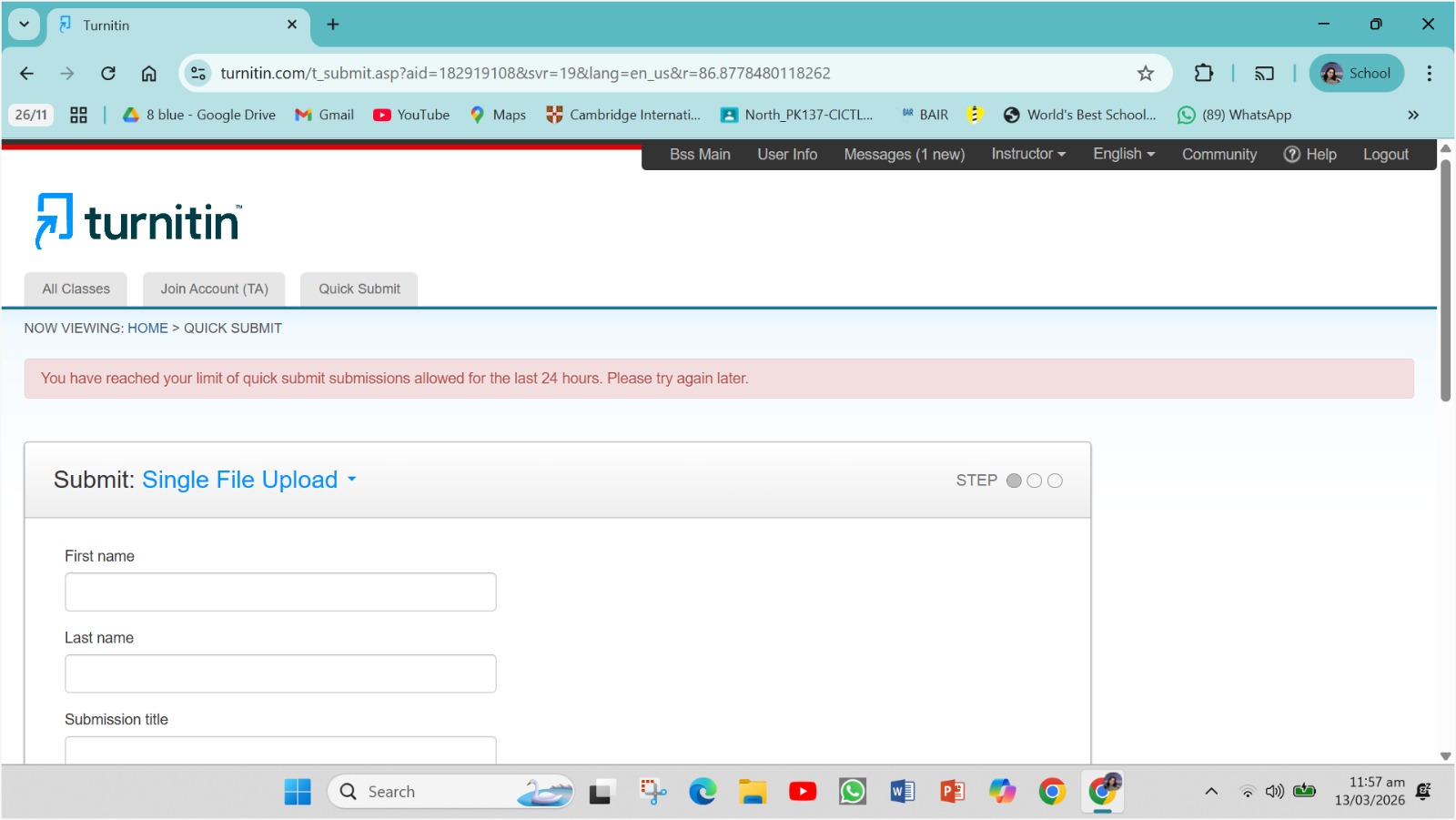
Task: Click the Turnitin logo
Action: [x=137, y=221]
